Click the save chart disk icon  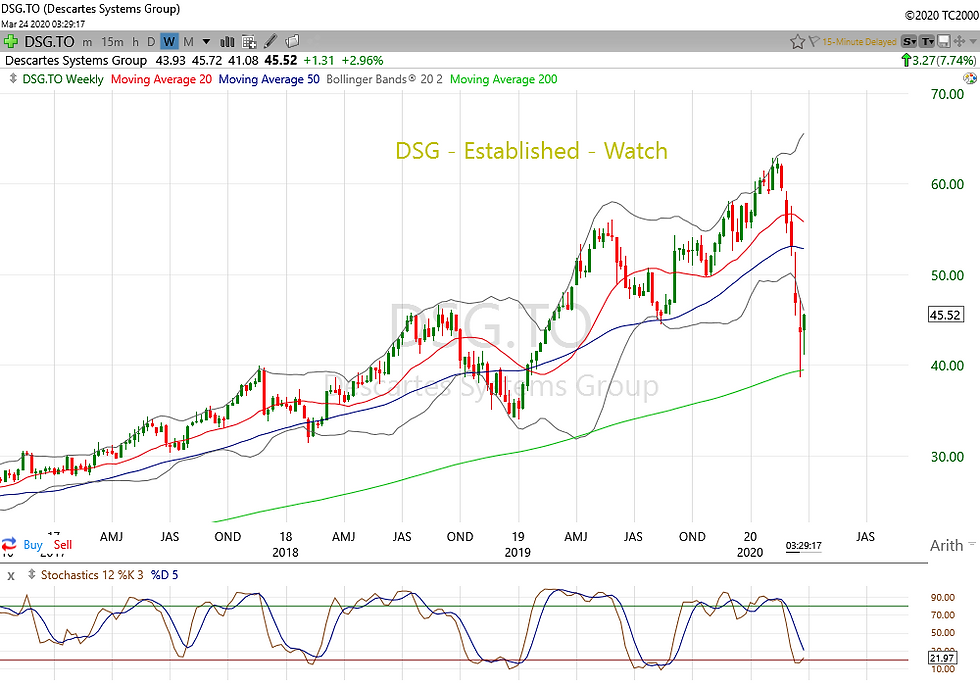944,42
